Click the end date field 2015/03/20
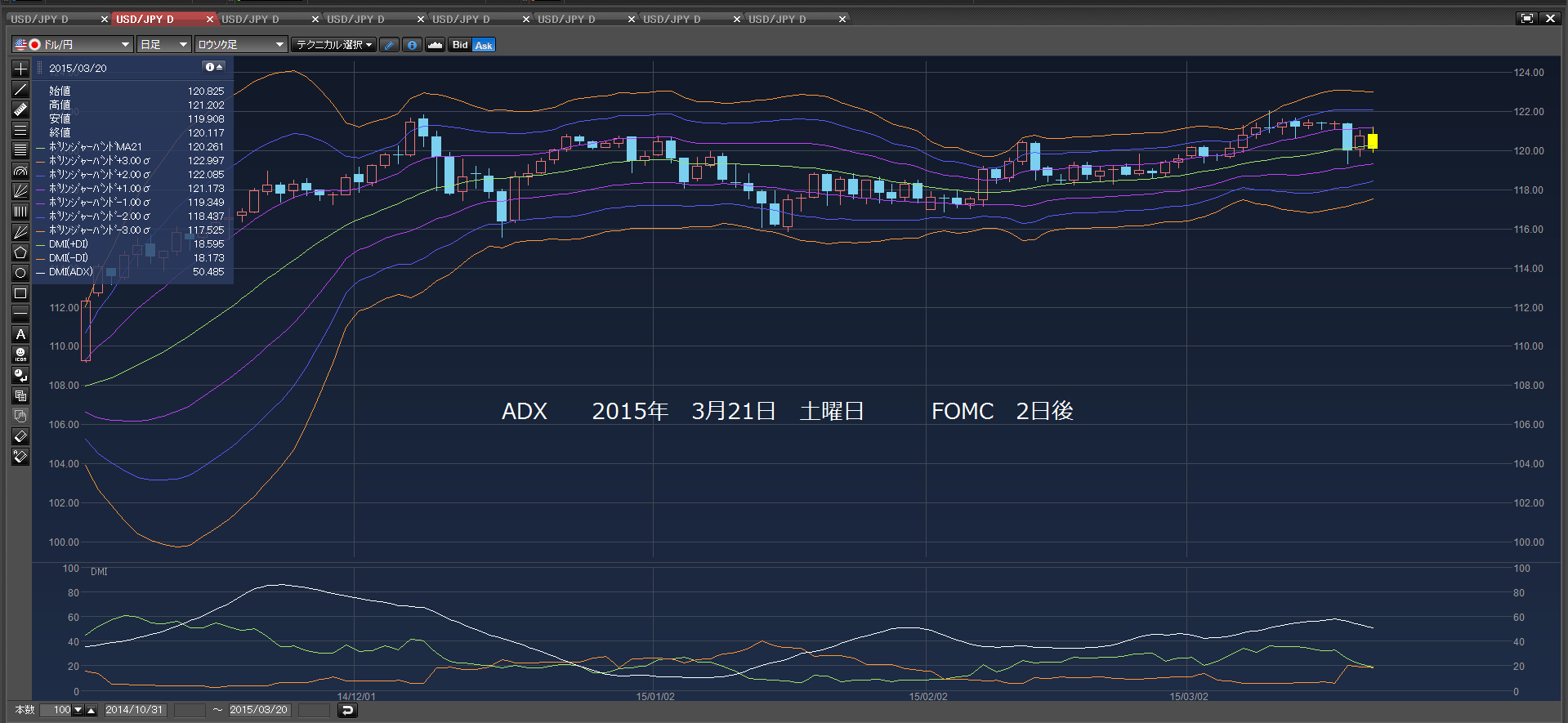This screenshot has height=723, width=1568. [x=259, y=710]
